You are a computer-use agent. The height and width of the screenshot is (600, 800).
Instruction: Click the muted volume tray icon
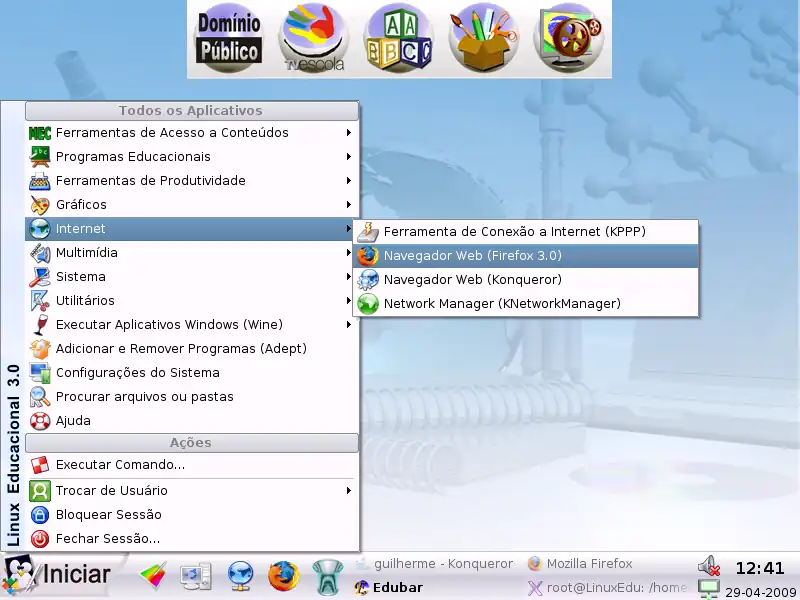click(x=709, y=565)
